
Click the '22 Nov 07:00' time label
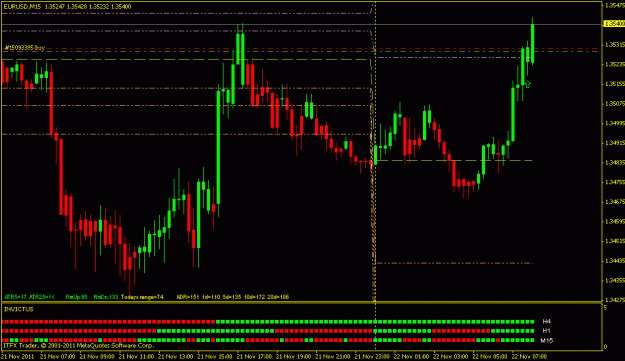530,356
